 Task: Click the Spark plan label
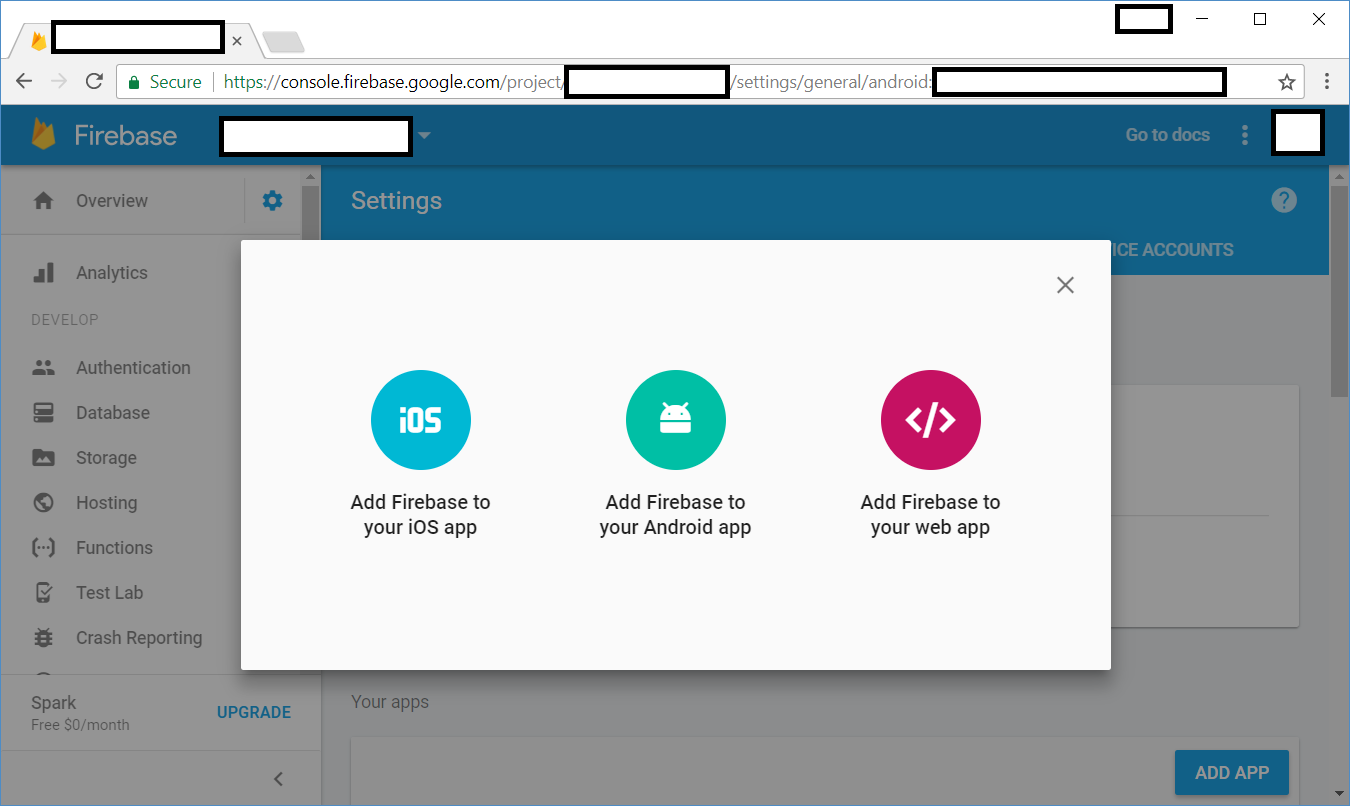point(54,703)
